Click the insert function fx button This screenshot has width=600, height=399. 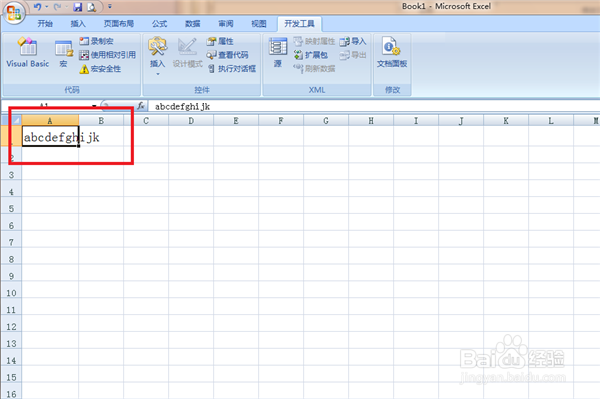coord(141,106)
